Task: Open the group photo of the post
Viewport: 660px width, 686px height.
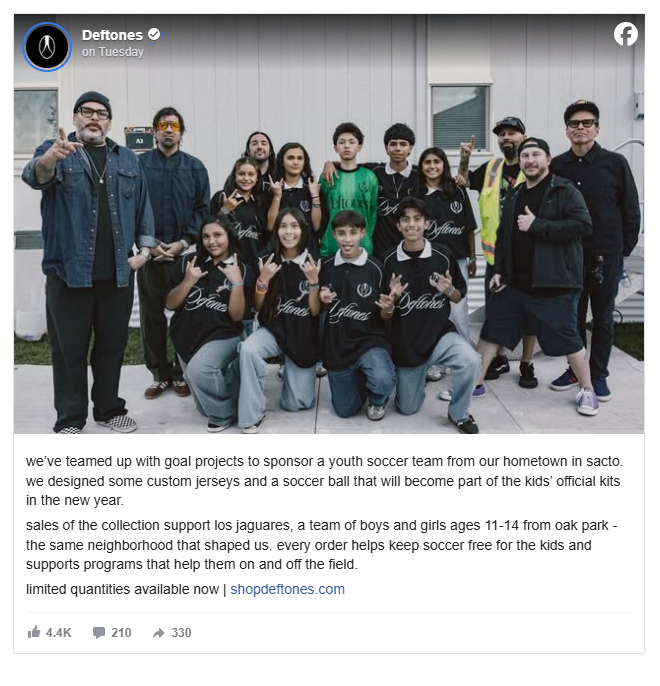Action: click(x=329, y=224)
